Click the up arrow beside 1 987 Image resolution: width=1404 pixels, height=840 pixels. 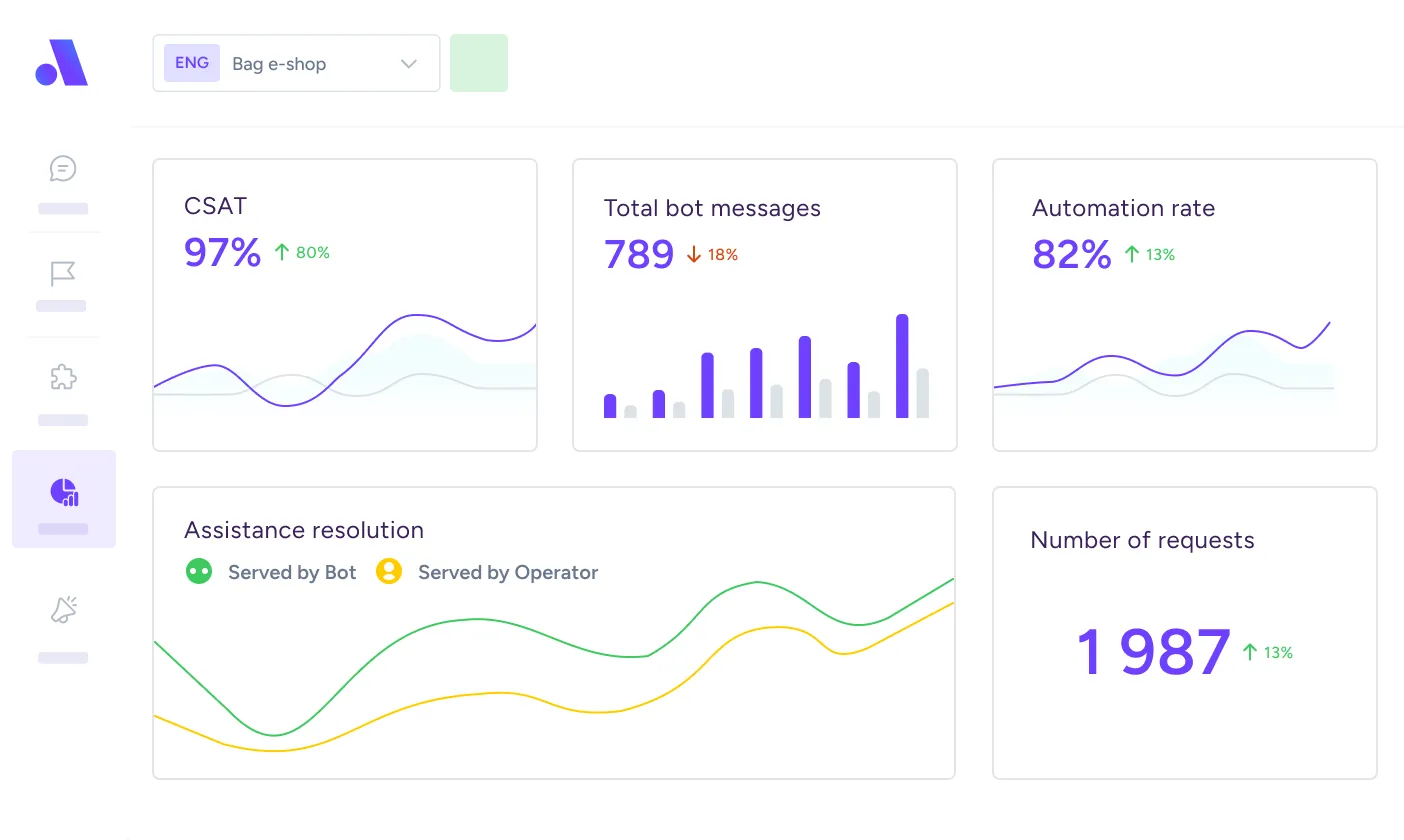[x=1250, y=652]
